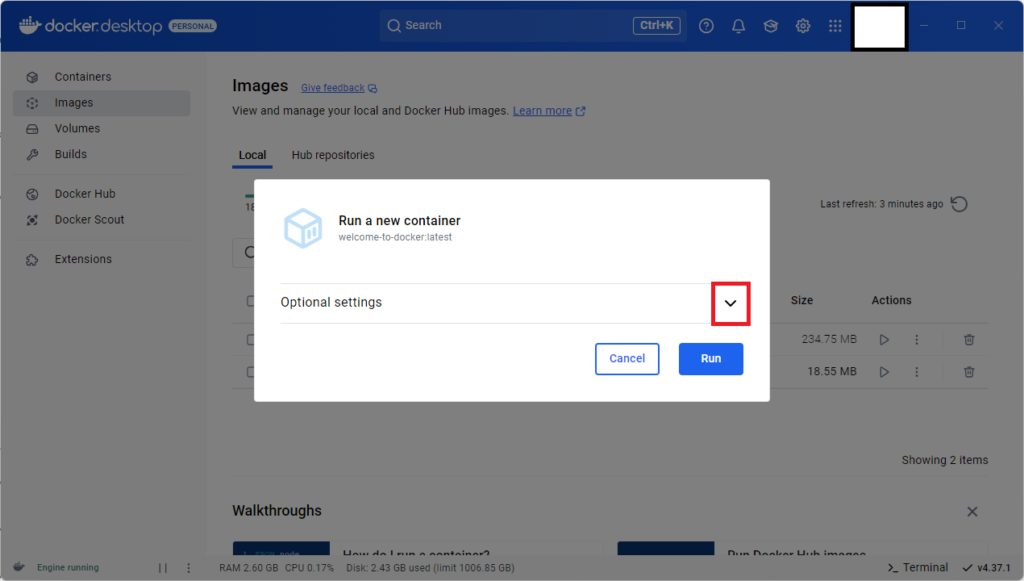
Task: Open notifications bell icon
Action: (738, 25)
